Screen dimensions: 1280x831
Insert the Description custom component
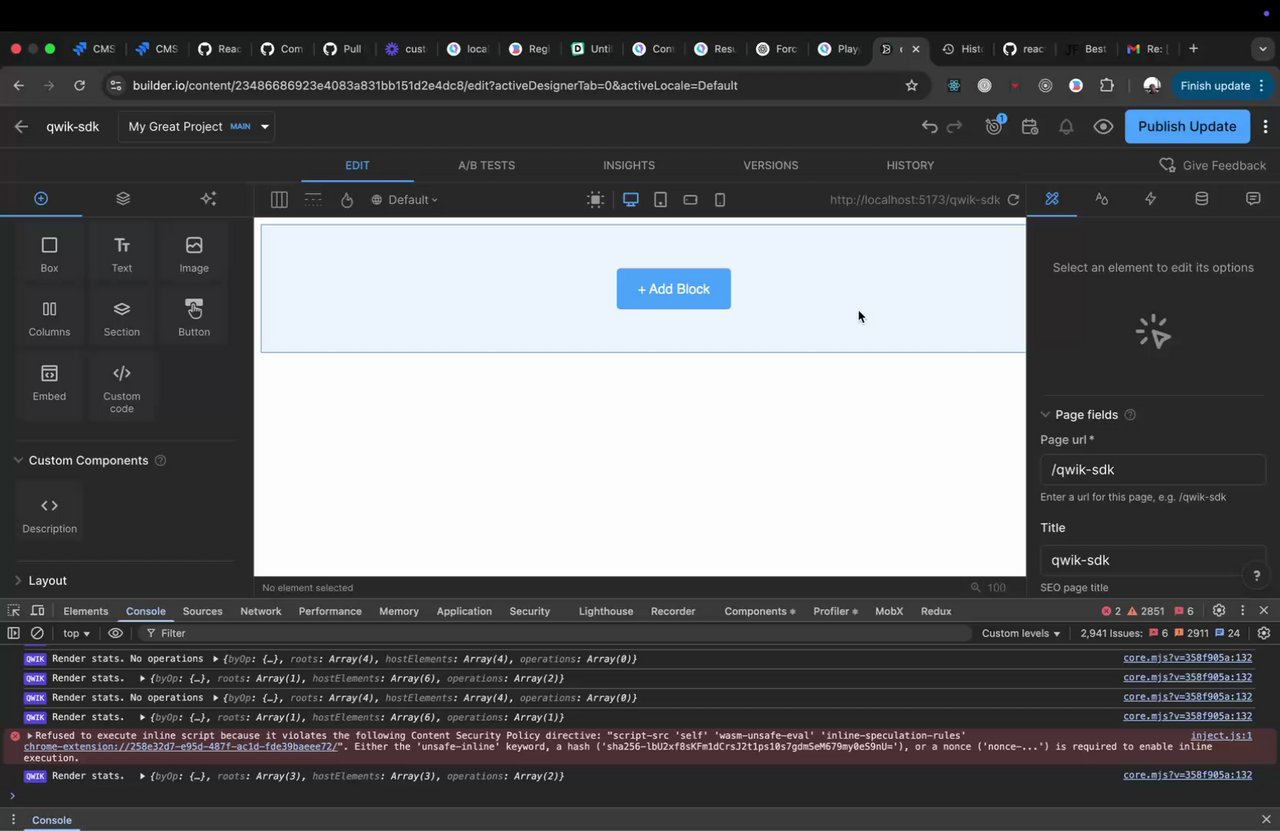click(49, 514)
